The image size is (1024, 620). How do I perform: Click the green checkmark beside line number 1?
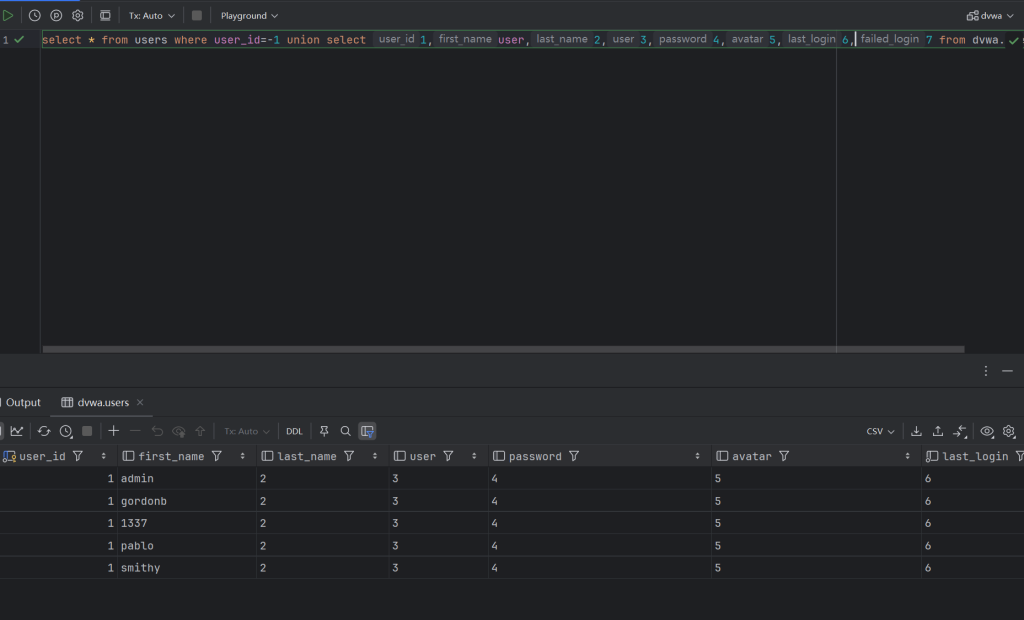(20, 40)
